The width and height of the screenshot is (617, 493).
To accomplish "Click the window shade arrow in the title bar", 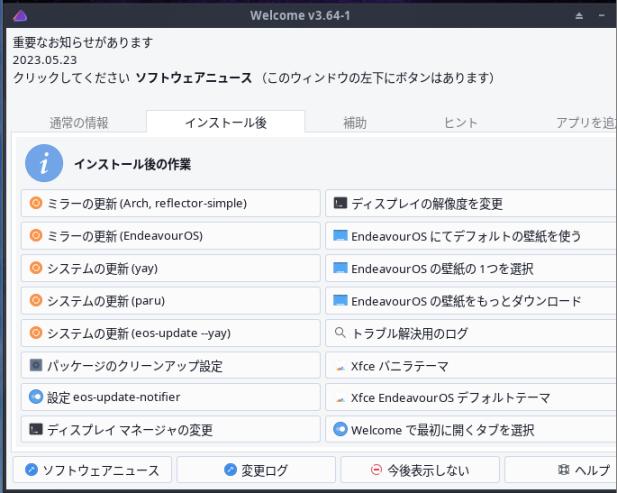I will [579, 16].
